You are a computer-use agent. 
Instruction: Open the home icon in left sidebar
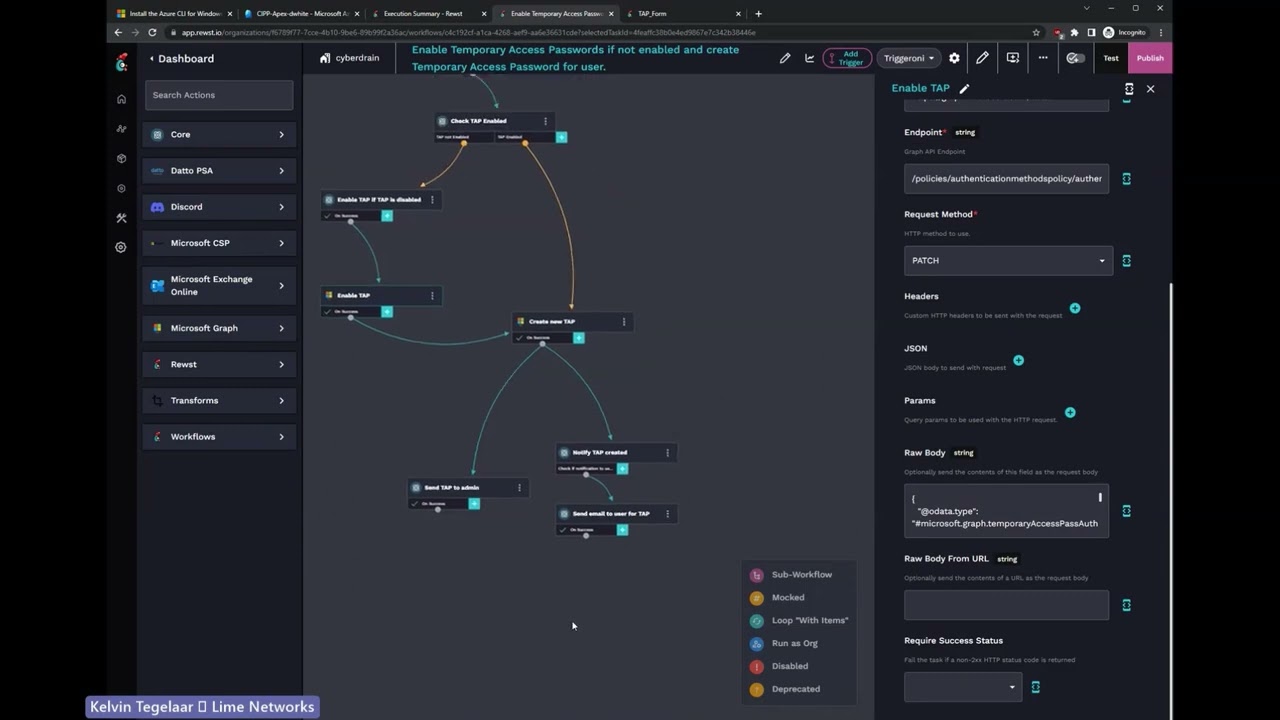121,99
